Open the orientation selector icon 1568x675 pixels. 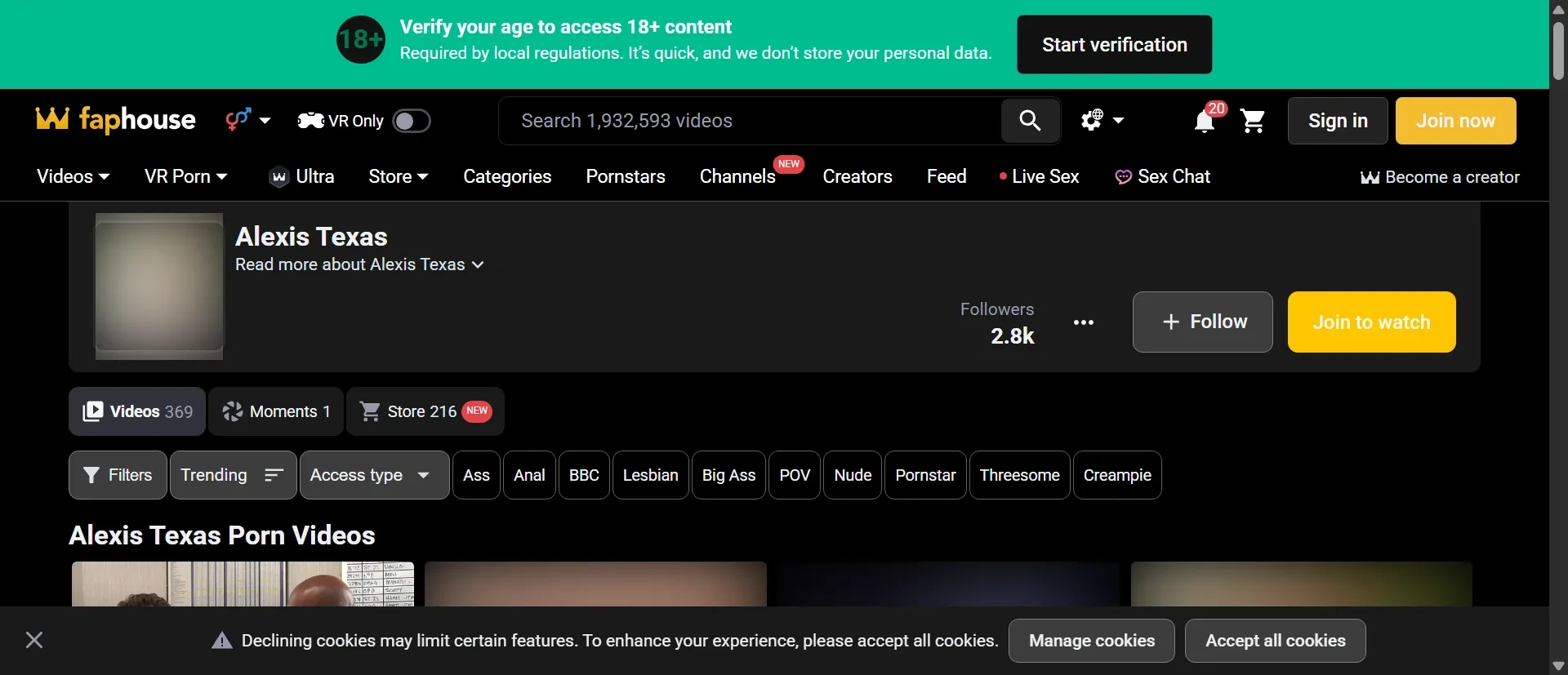(x=247, y=120)
